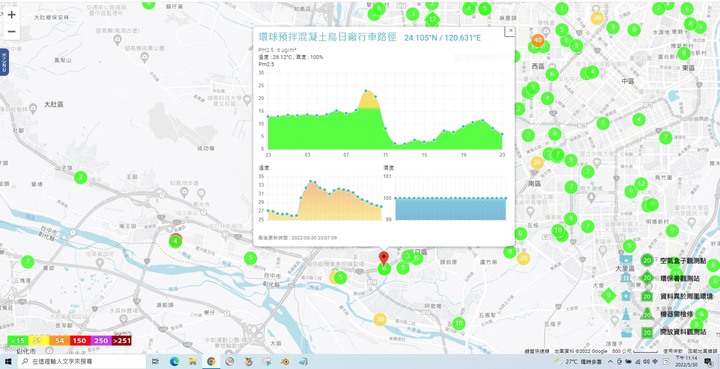Click the green <15 color scale swatch

point(18,341)
